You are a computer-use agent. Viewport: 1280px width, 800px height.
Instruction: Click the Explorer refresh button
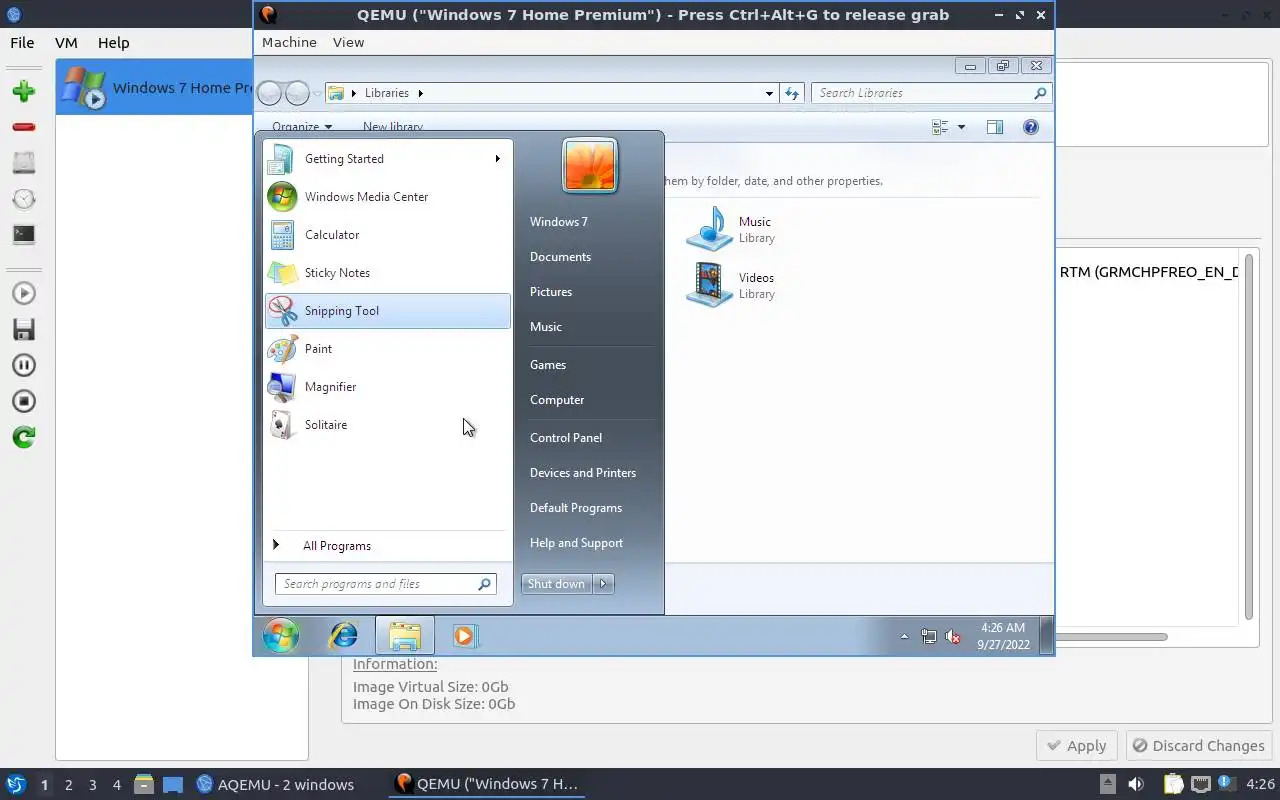click(x=792, y=93)
